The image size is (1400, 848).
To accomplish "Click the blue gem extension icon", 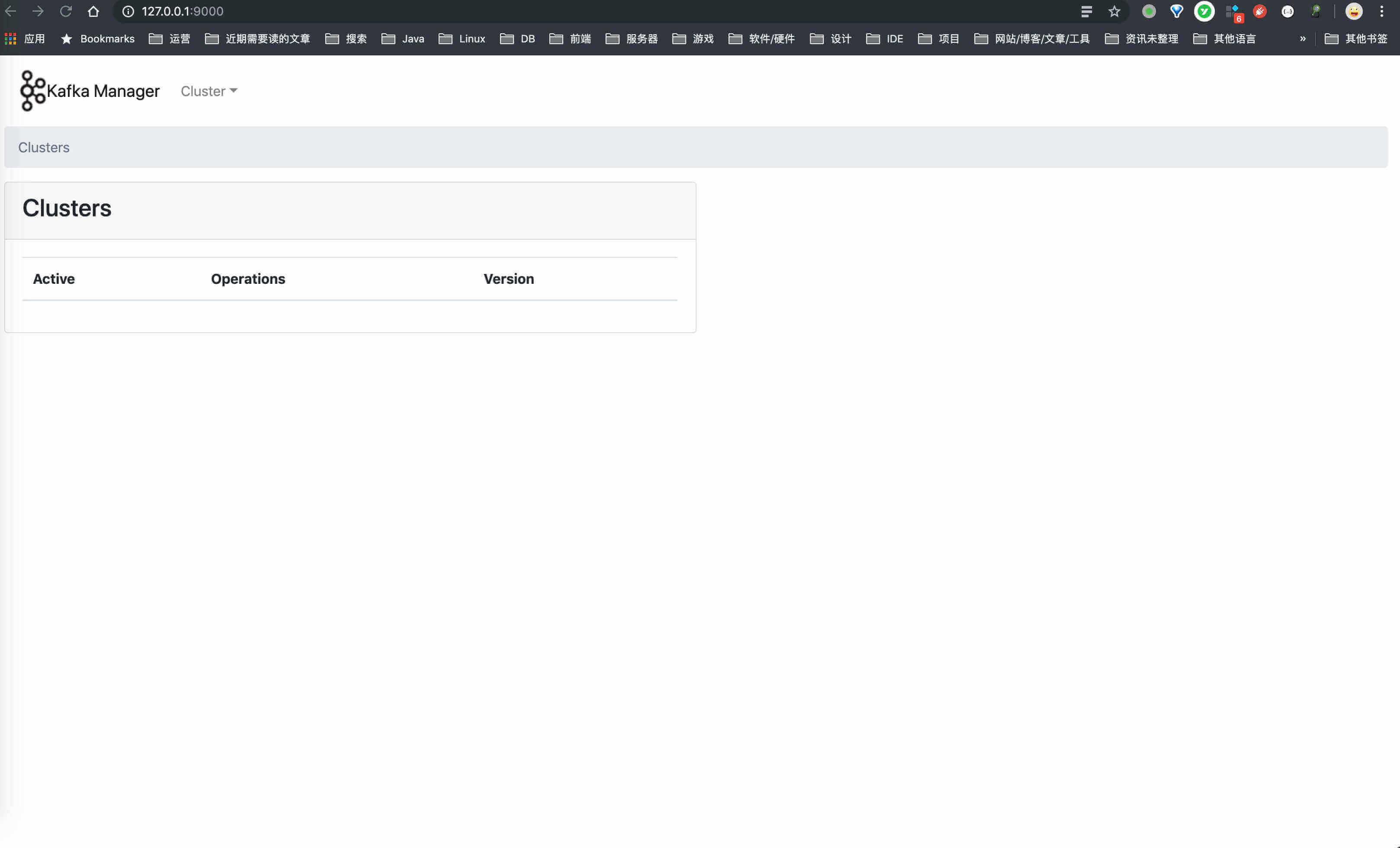I will [1177, 11].
